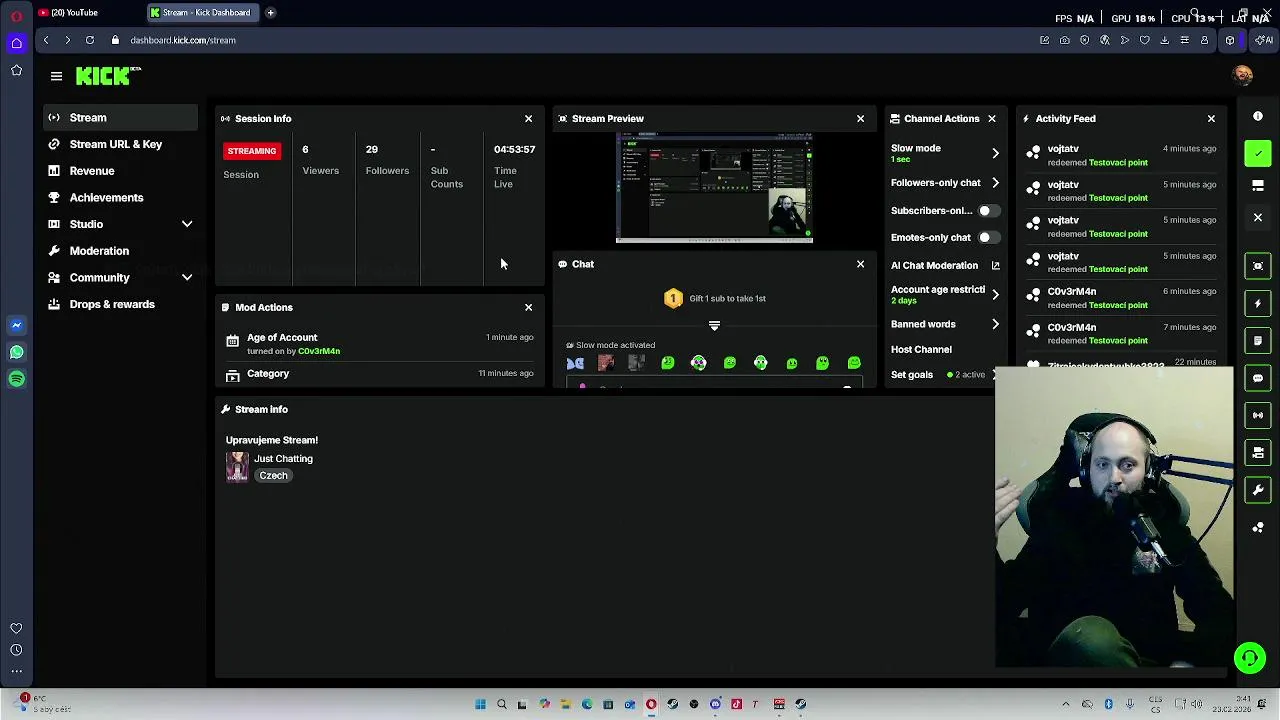Image resolution: width=1280 pixels, height=720 pixels.
Task: Click the lightning bolt widget icon
Action: pos(1258,303)
